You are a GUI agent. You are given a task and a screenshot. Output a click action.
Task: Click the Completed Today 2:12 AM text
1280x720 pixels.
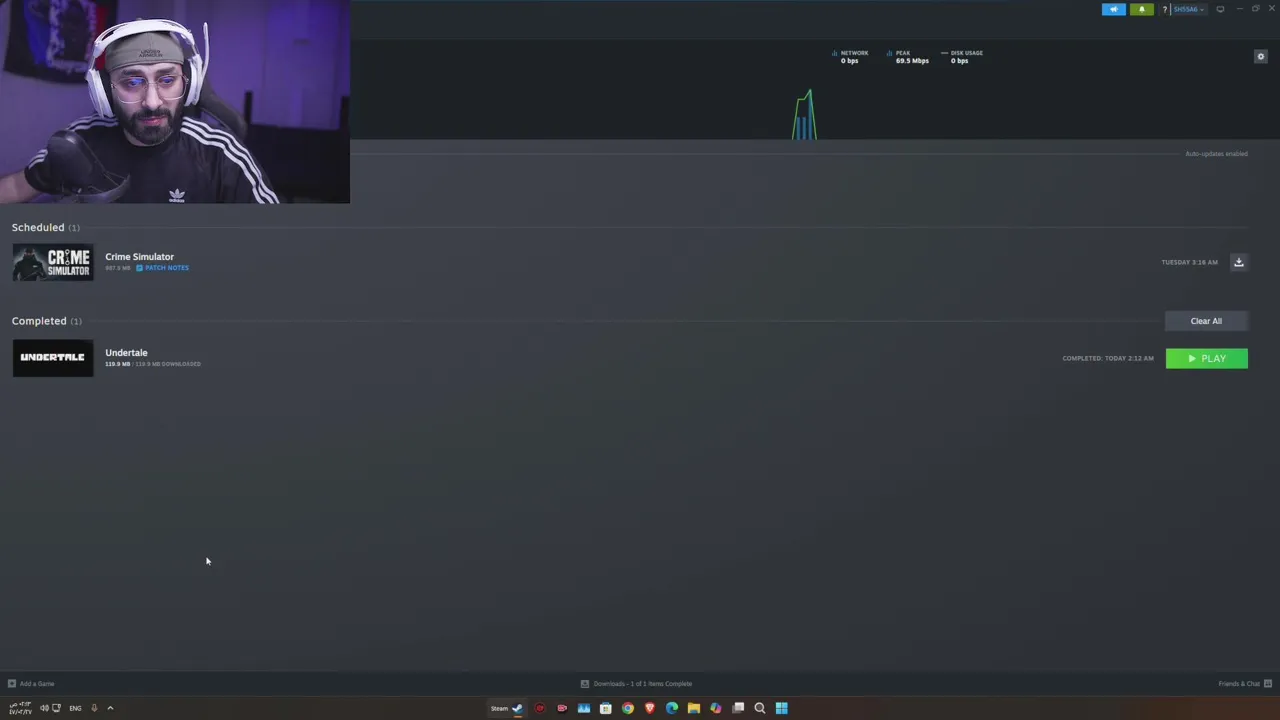1108,358
